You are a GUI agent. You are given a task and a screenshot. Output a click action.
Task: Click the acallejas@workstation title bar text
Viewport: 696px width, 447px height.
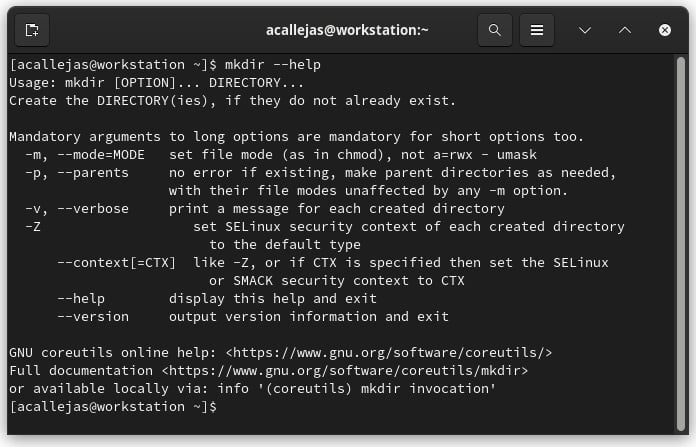pos(347,30)
